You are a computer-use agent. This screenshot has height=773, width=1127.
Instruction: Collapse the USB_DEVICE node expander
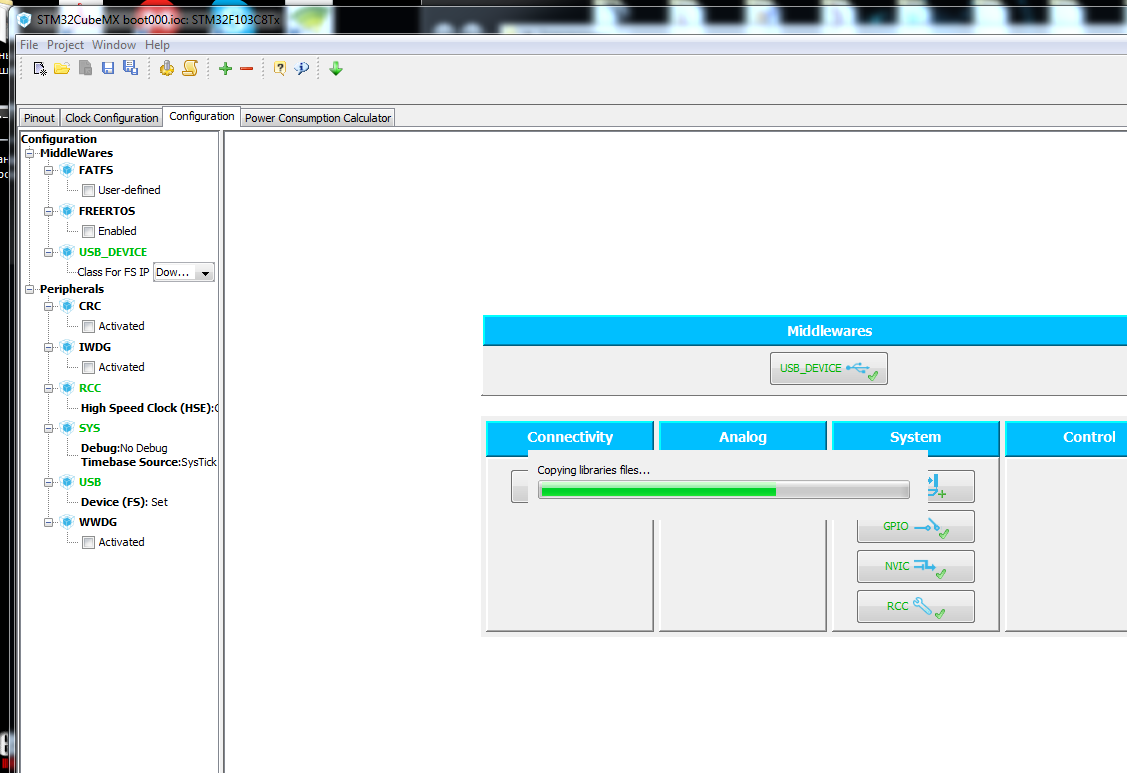tap(49, 252)
